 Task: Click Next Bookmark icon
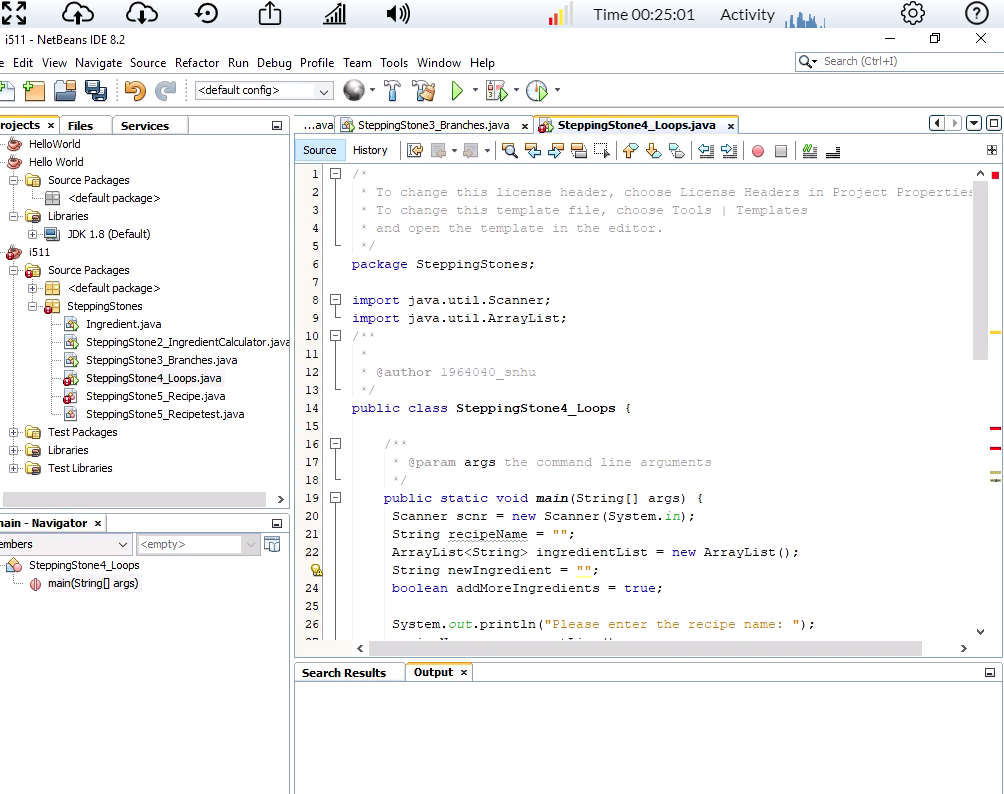[x=654, y=151]
